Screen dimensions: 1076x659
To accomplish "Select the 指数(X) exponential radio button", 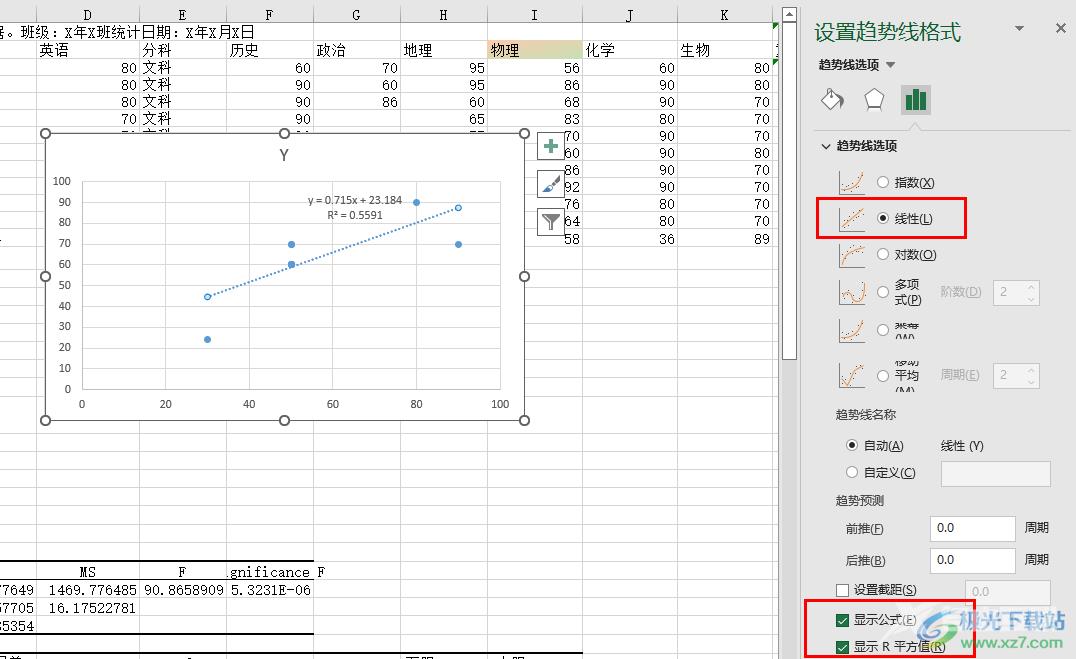I will pos(883,183).
